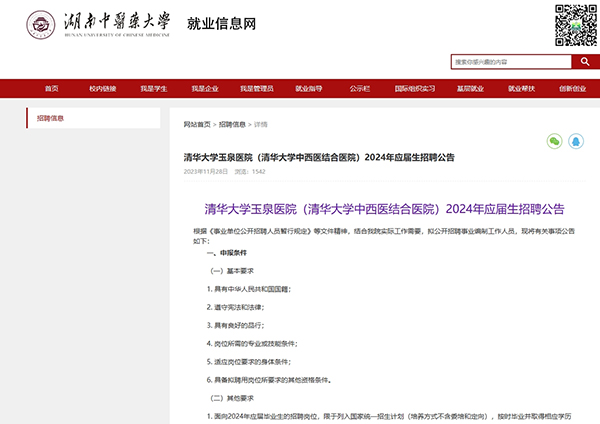Screen dimensions: 600x424
Task: Open the 首页 navigation item
Action: (52, 88)
